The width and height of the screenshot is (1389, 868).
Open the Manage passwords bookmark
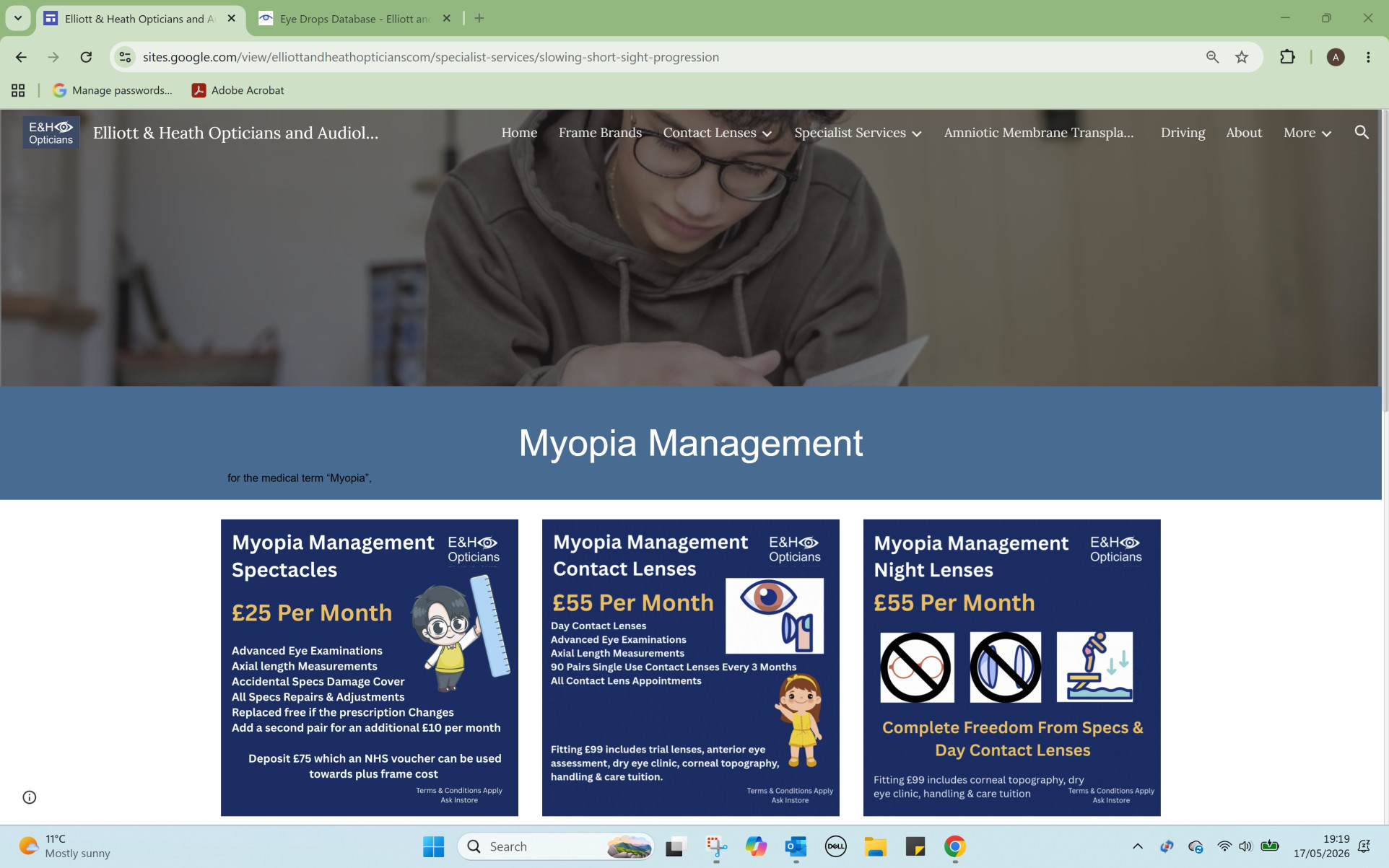point(113,90)
